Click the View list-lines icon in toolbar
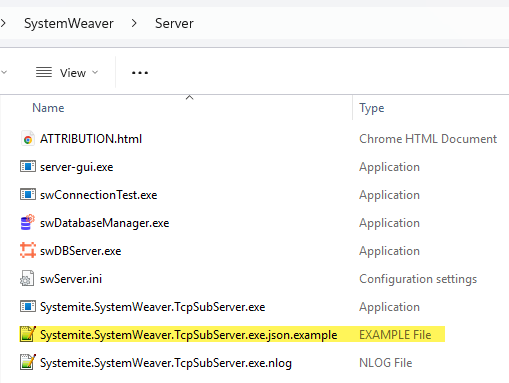This screenshot has width=509, height=383. pos(44,72)
